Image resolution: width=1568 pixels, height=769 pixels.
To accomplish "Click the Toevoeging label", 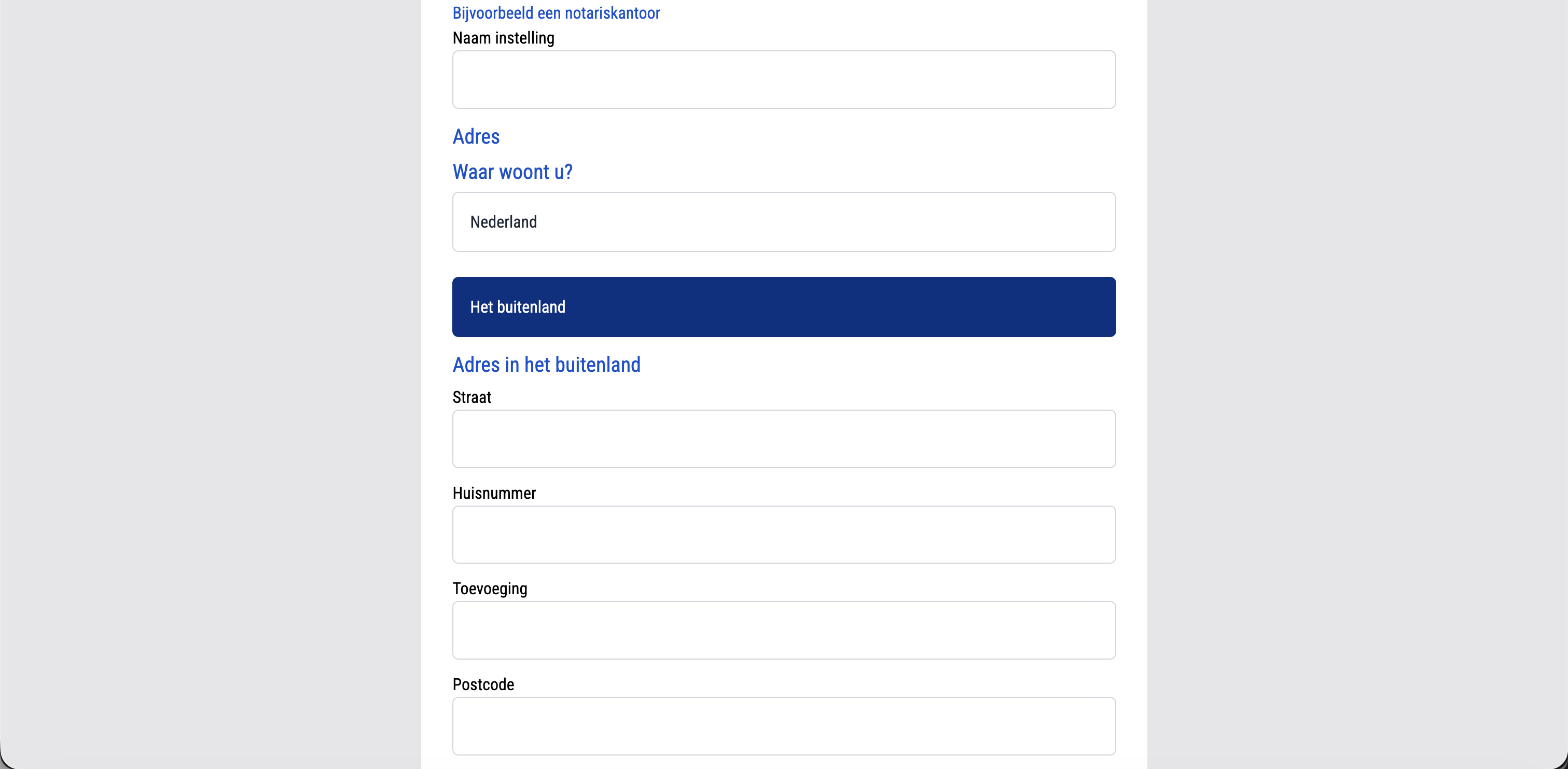I will (490, 589).
